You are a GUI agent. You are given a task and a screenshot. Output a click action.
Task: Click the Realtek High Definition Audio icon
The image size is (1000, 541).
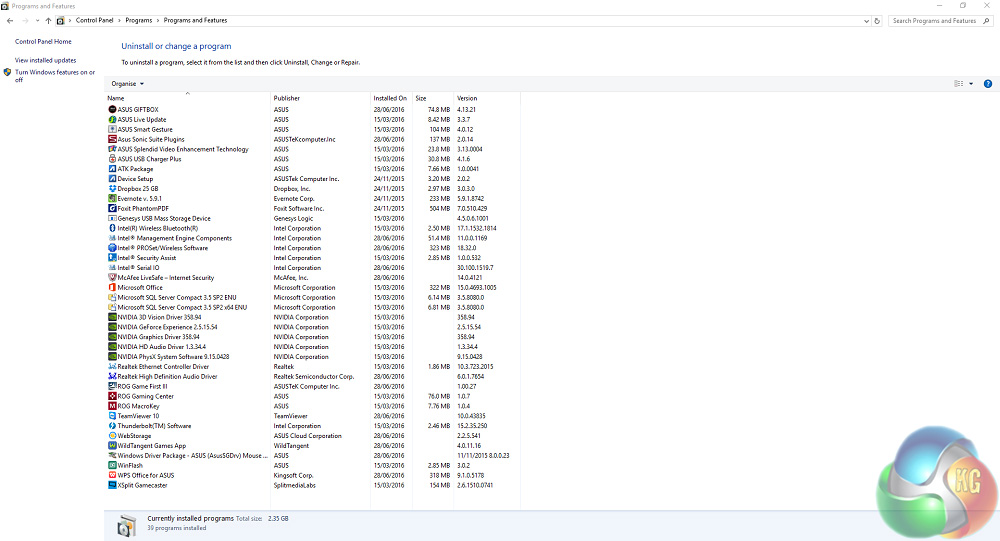pos(112,376)
